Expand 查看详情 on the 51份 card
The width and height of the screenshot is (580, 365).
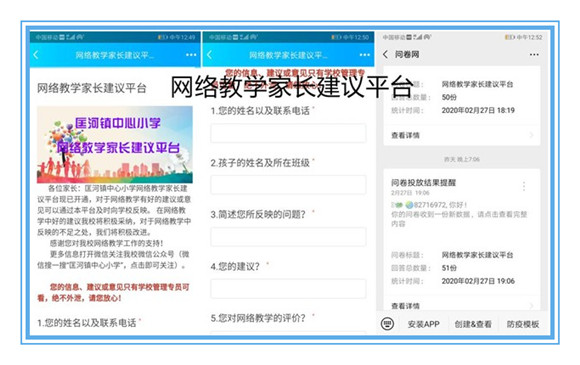tap(461, 305)
